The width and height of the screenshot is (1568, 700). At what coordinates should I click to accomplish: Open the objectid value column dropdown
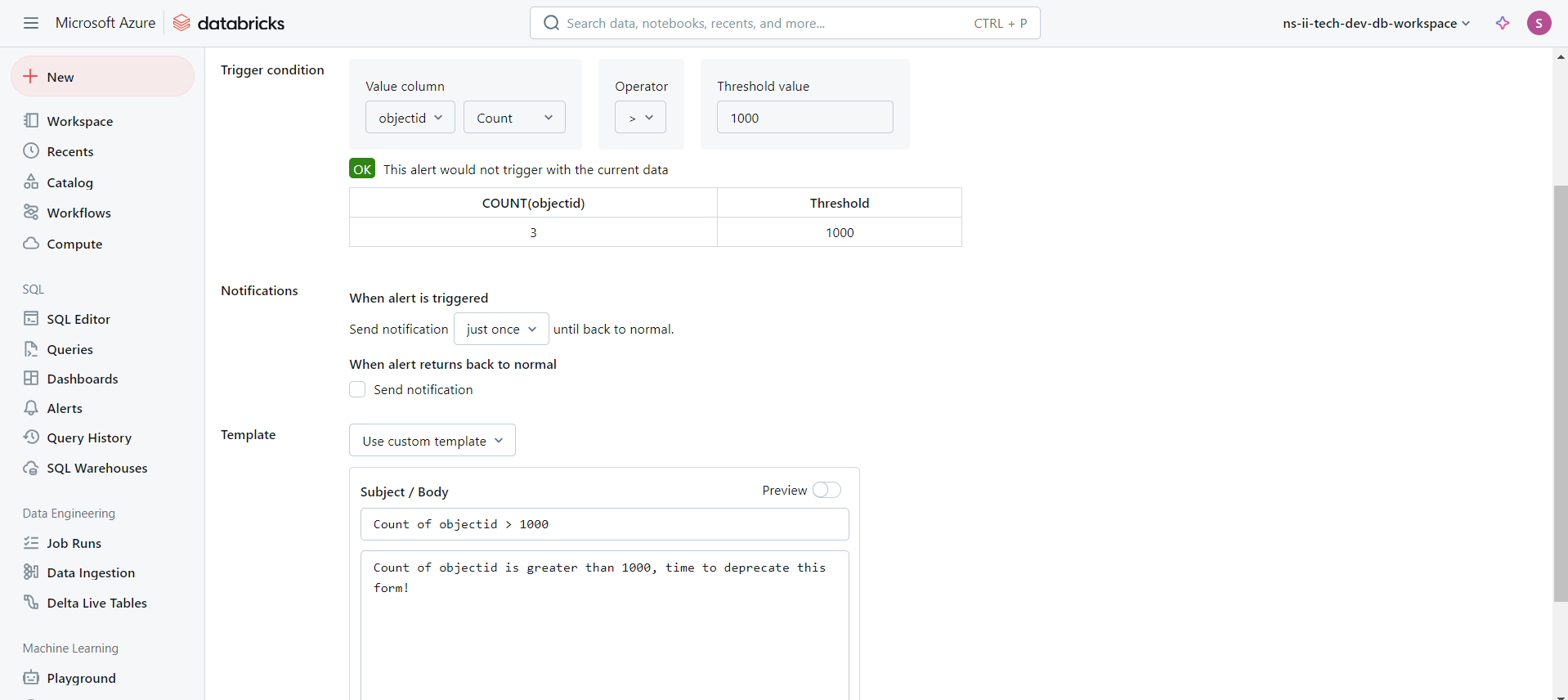[x=410, y=117]
